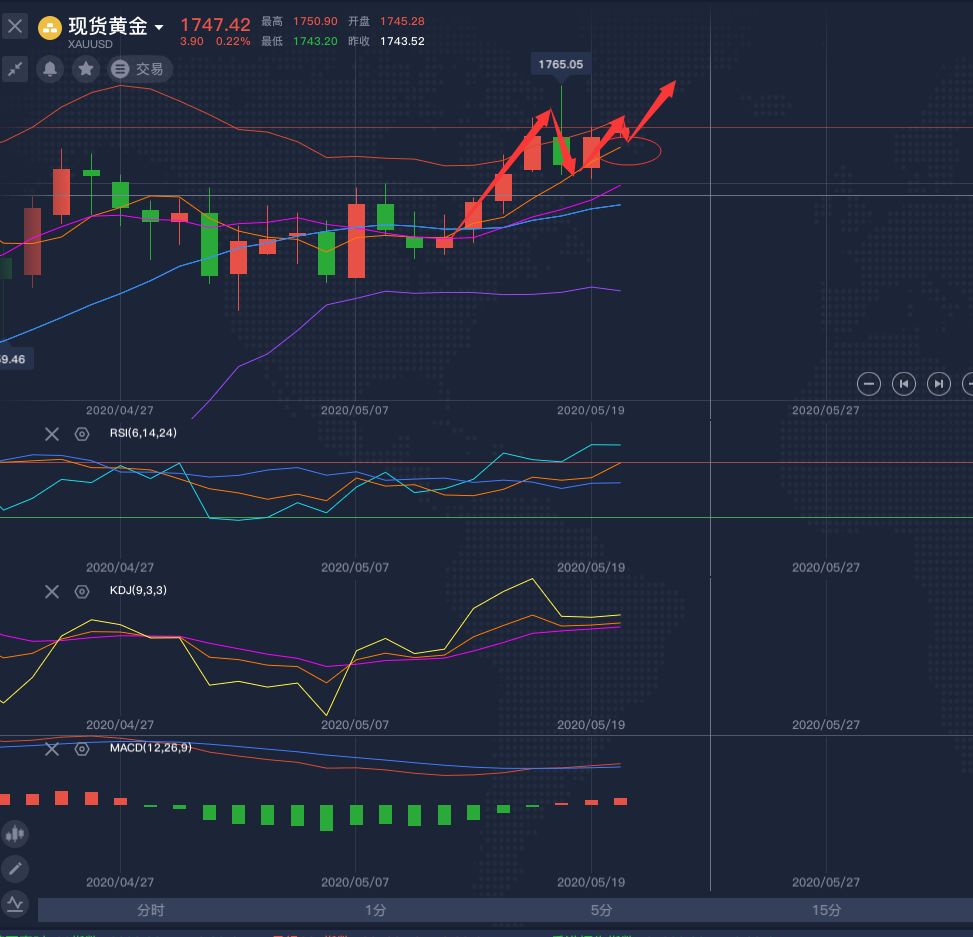Select the candlestick chart type icon
This screenshot has width=973, height=937.
coord(15,833)
